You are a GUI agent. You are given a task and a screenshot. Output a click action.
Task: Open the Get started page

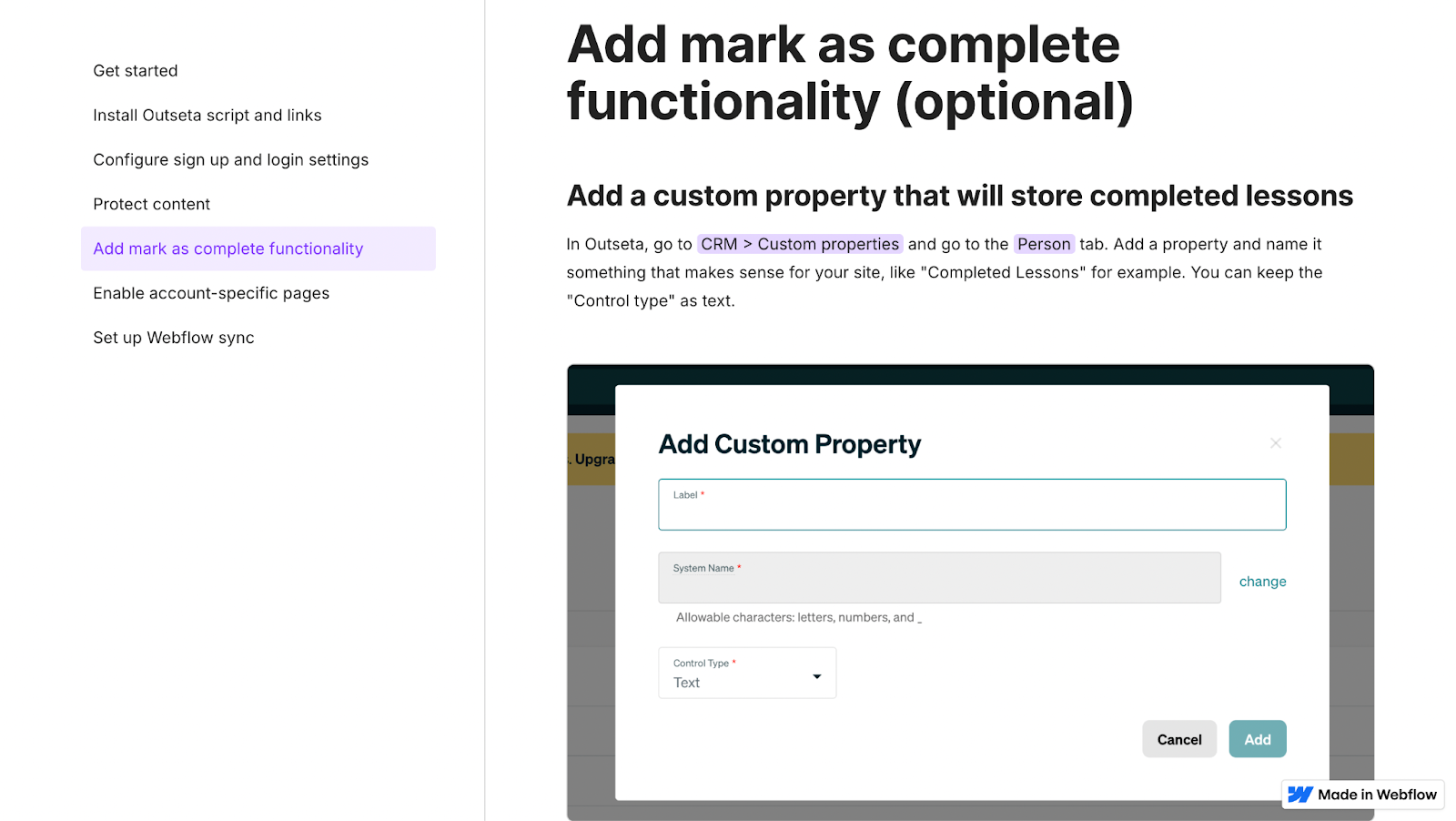(136, 71)
